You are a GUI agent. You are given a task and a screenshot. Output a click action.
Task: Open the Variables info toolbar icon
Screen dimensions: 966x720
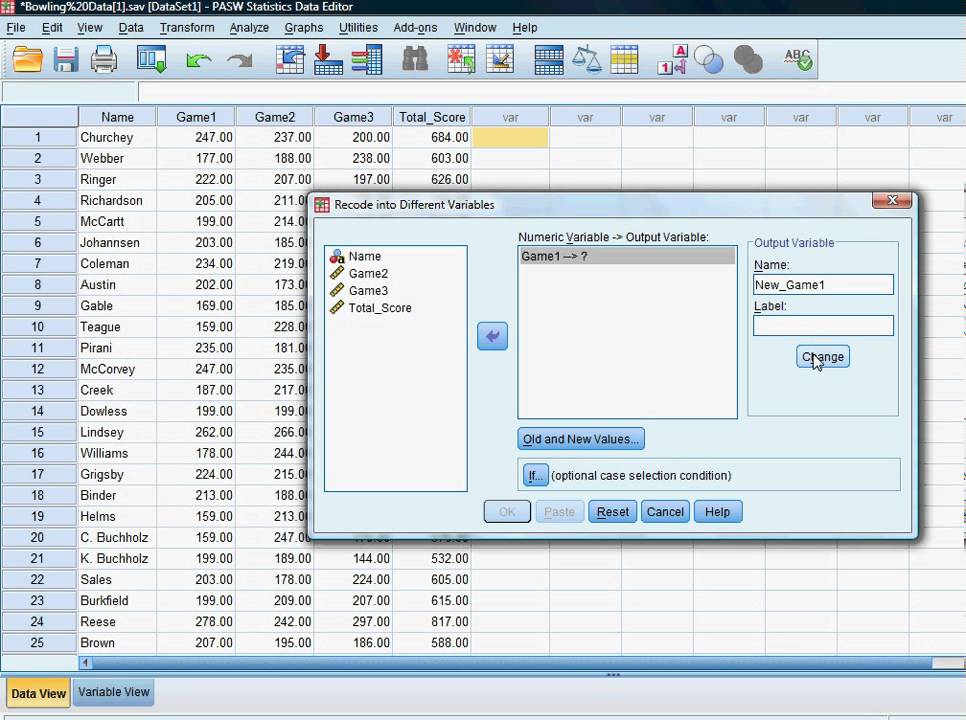(x=367, y=60)
